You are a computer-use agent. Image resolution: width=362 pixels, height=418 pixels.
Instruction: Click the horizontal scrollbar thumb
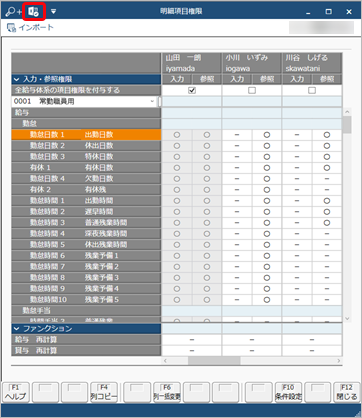pyautogui.click(x=214, y=361)
